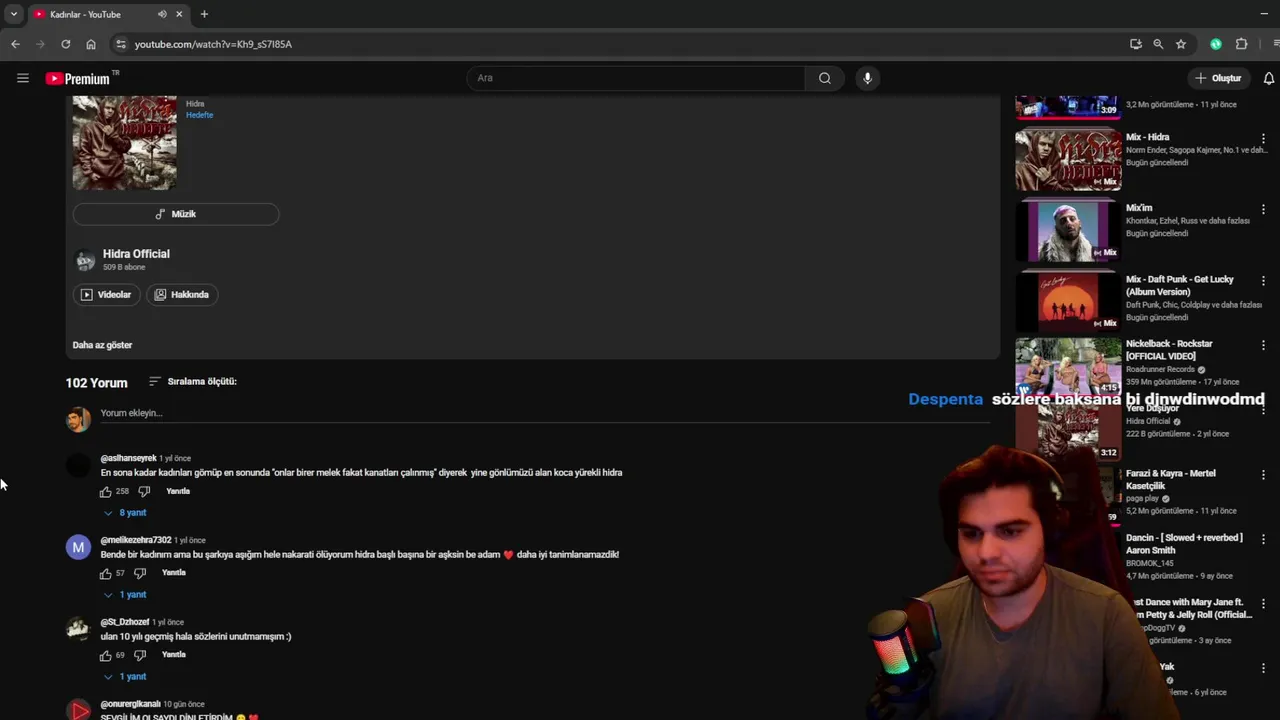Open Hidra Official channel name
Image resolution: width=1280 pixels, height=720 pixels.
point(136,254)
